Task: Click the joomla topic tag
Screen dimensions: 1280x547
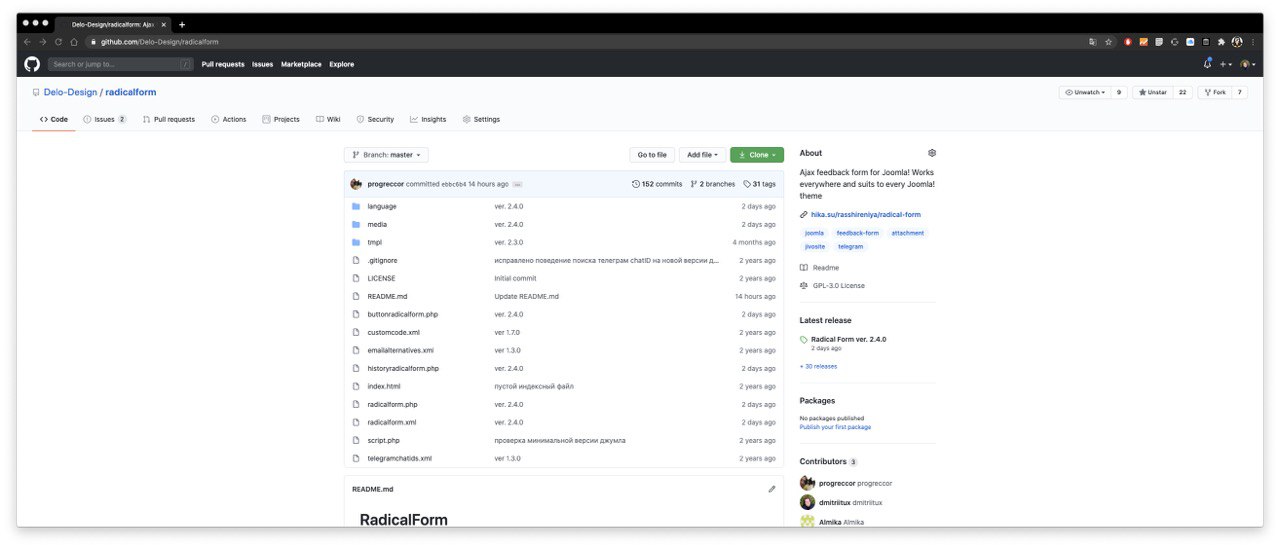Action: point(814,233)
